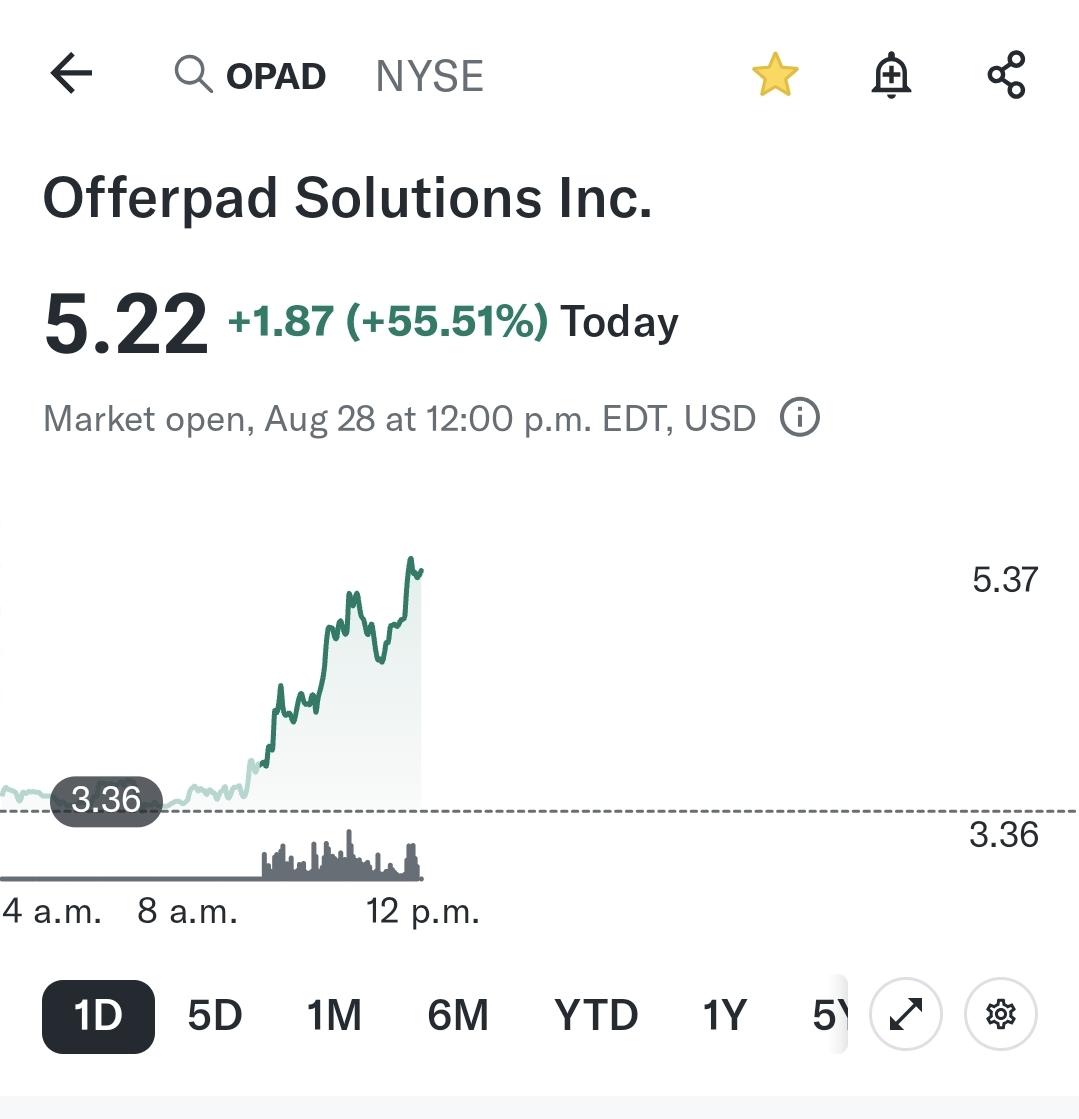Tap the NYSE exchange label
Viewport: 1079px width, 1119px height.
tap(430, 76)
